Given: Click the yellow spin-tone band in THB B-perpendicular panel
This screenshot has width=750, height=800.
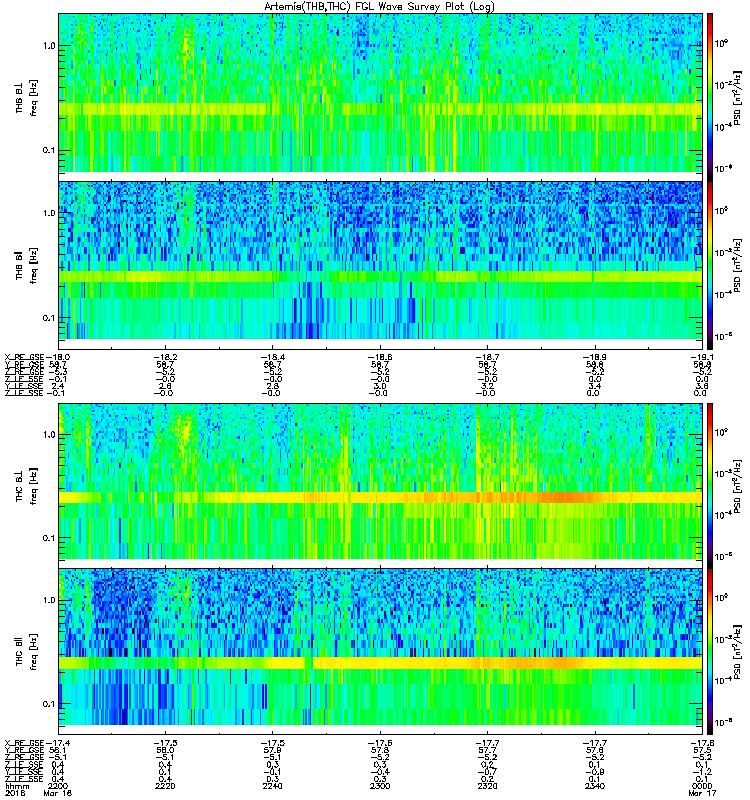Looking at the screenshot, I should click(381, 109).
